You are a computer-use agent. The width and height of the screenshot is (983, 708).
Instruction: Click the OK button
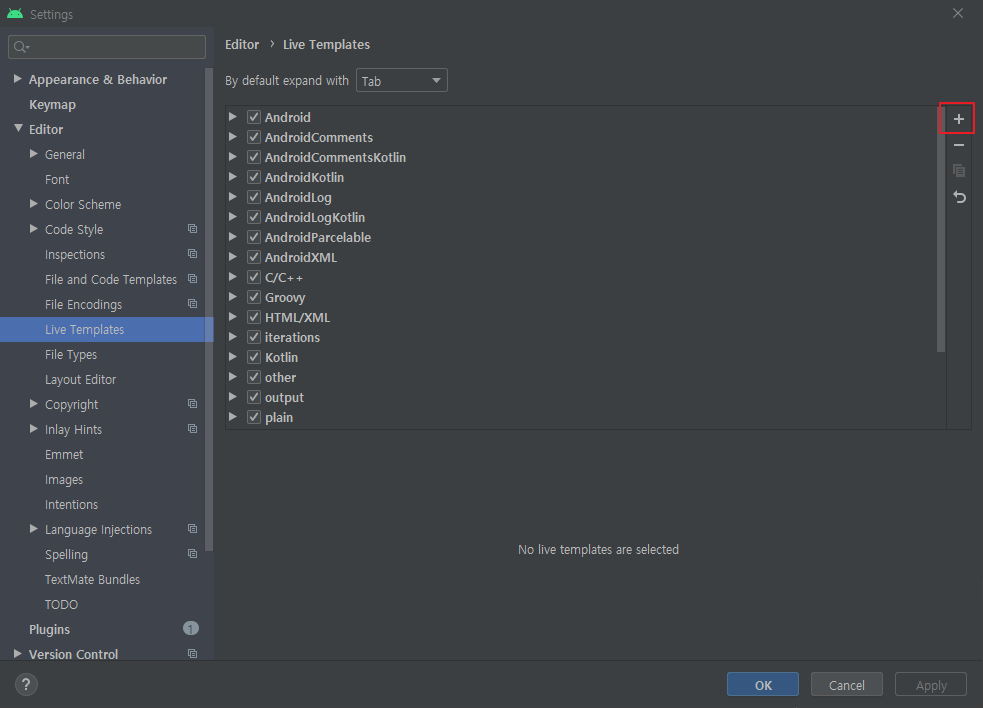[x=763, y=684]
